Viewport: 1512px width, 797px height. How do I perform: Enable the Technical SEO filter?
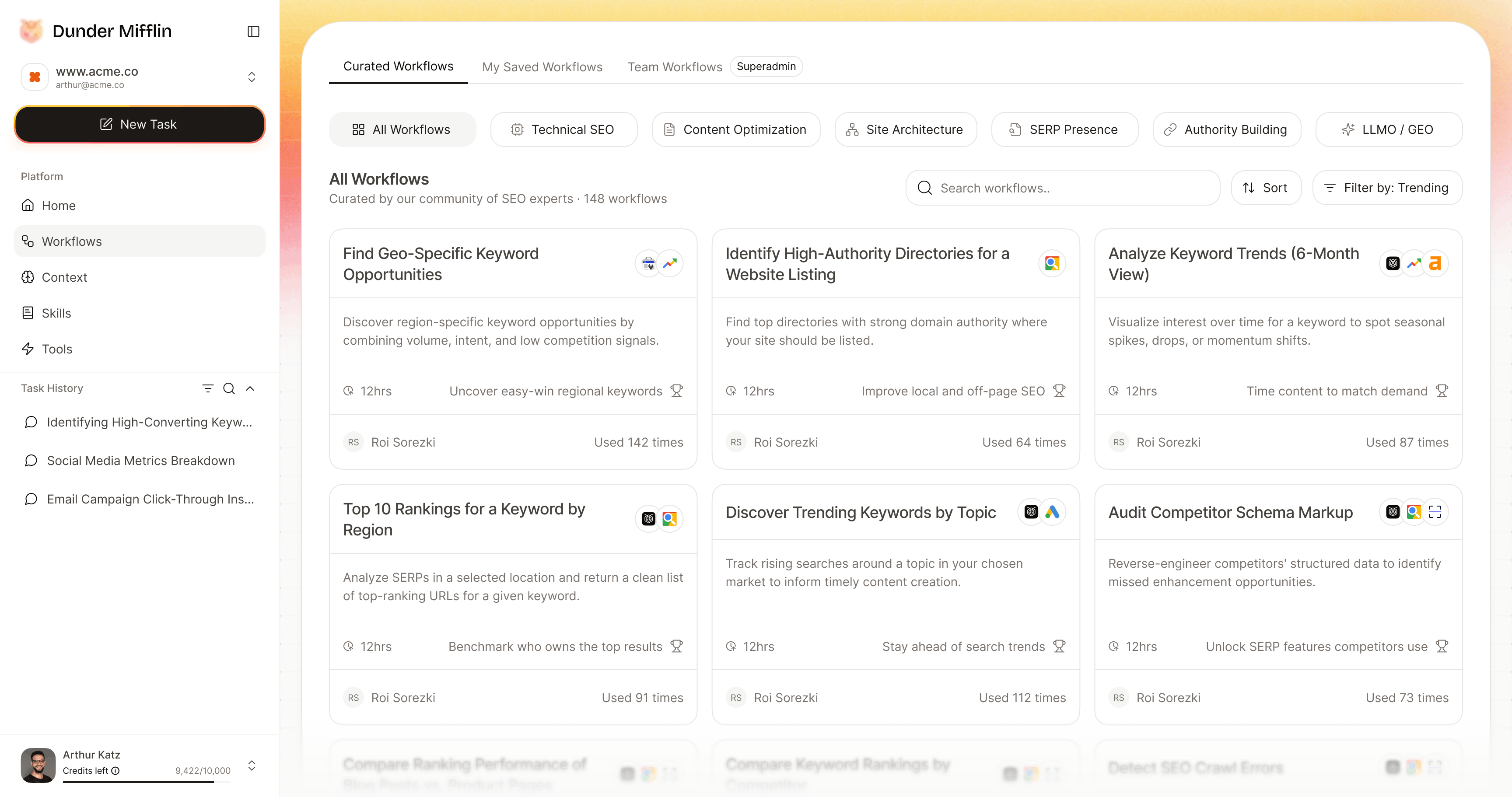[564, 129]
